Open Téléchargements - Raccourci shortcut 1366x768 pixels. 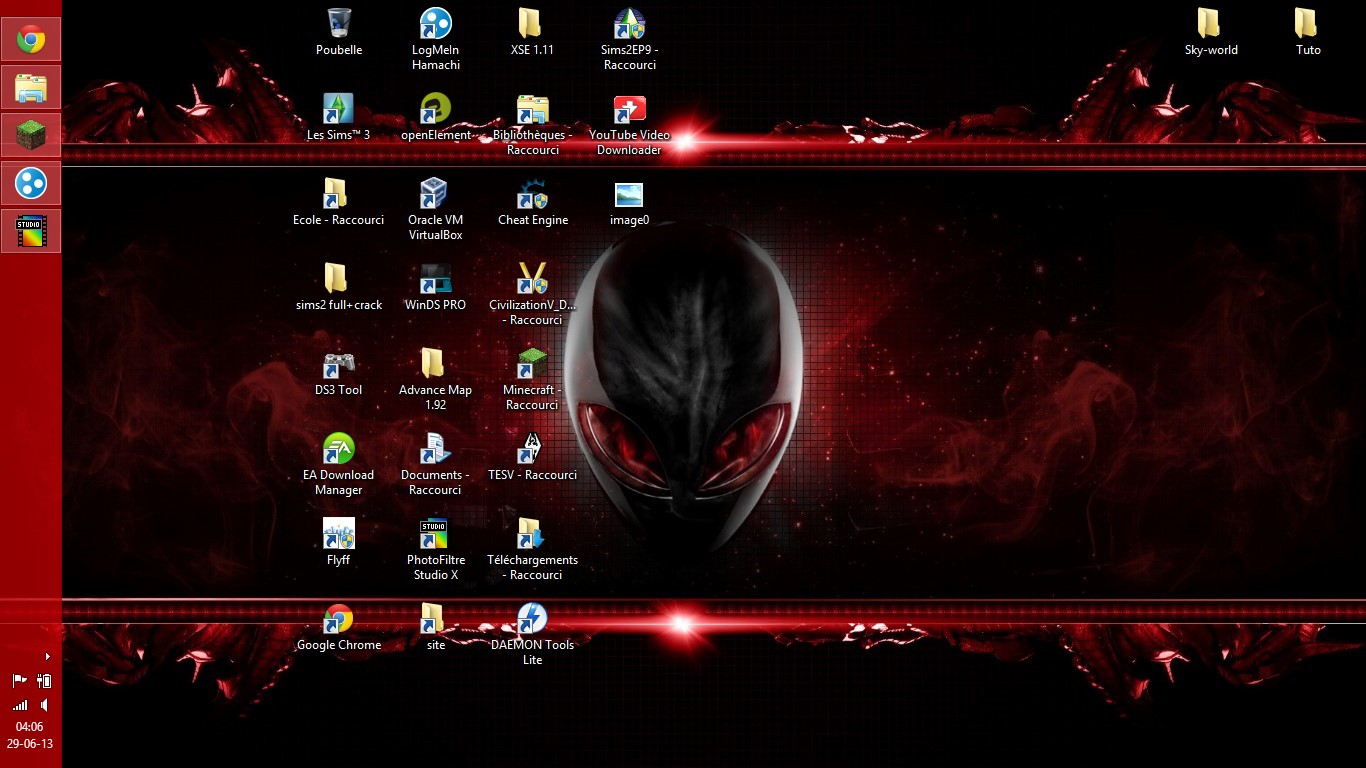tap(532, 550)
